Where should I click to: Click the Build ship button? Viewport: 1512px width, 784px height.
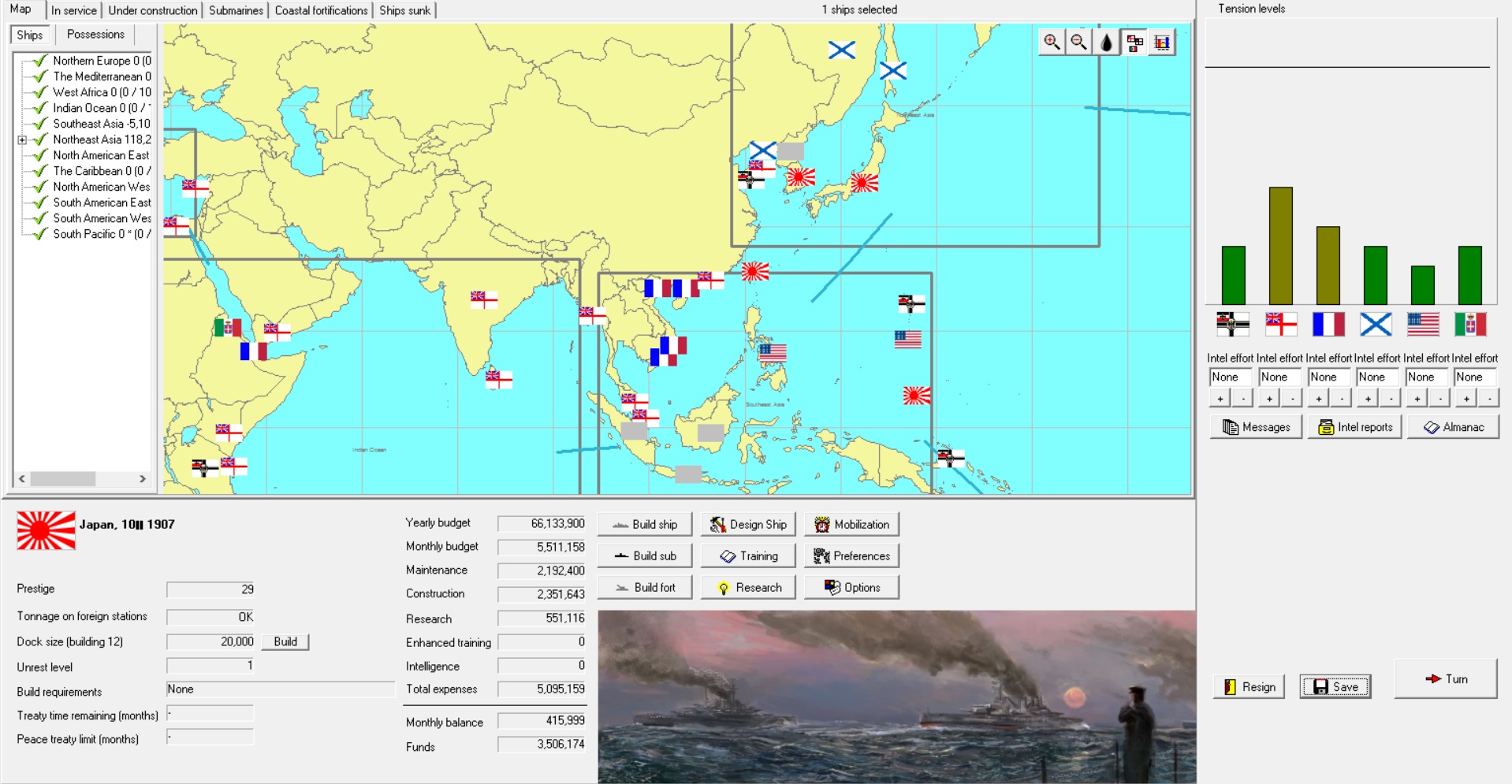(x=645, y=525)
